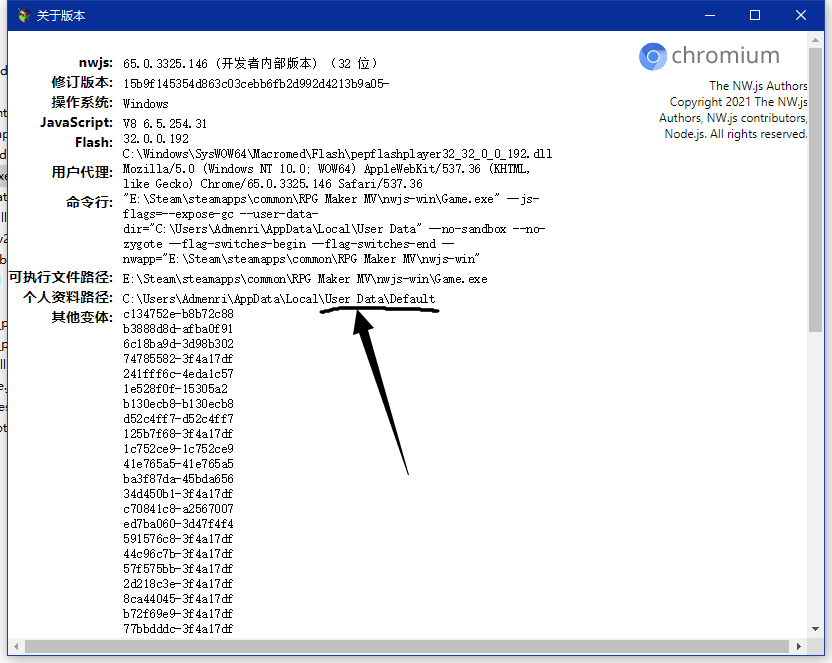The image size is (832, 663).
Task: Click the 命令行 label
Action: click(89, 202)
